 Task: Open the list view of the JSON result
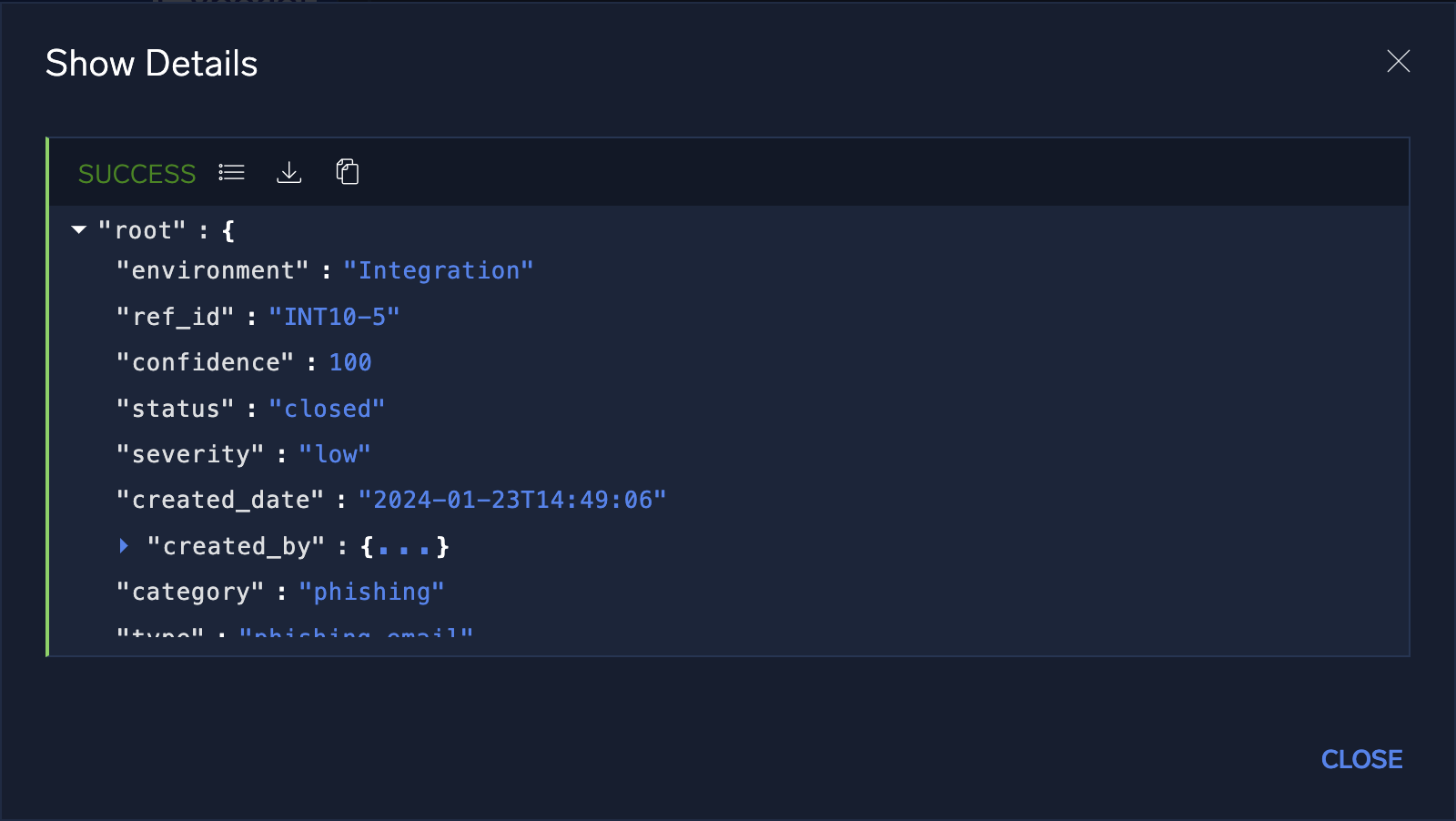pos(231,172)
